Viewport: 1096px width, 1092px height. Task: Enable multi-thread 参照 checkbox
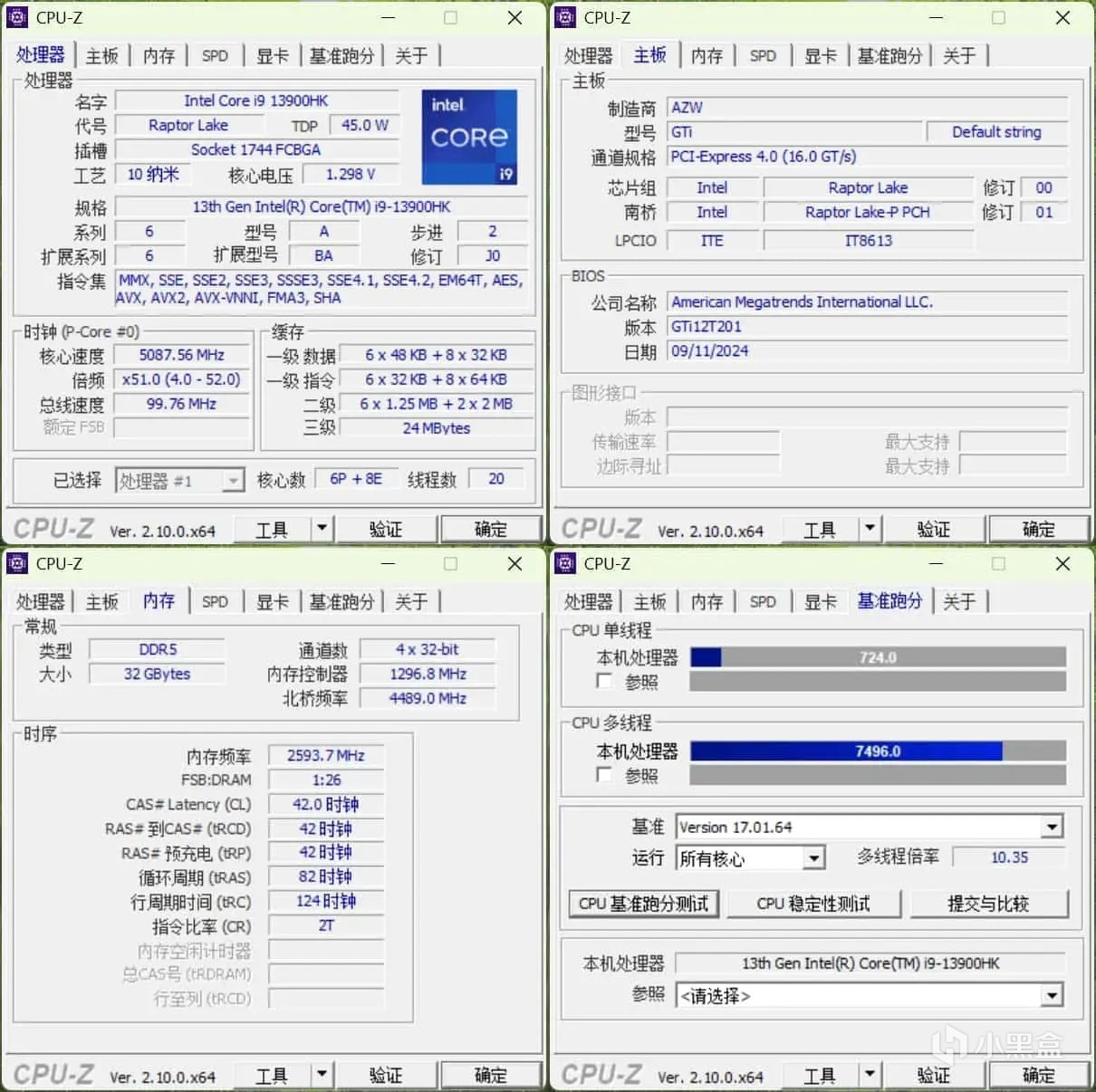605,774
